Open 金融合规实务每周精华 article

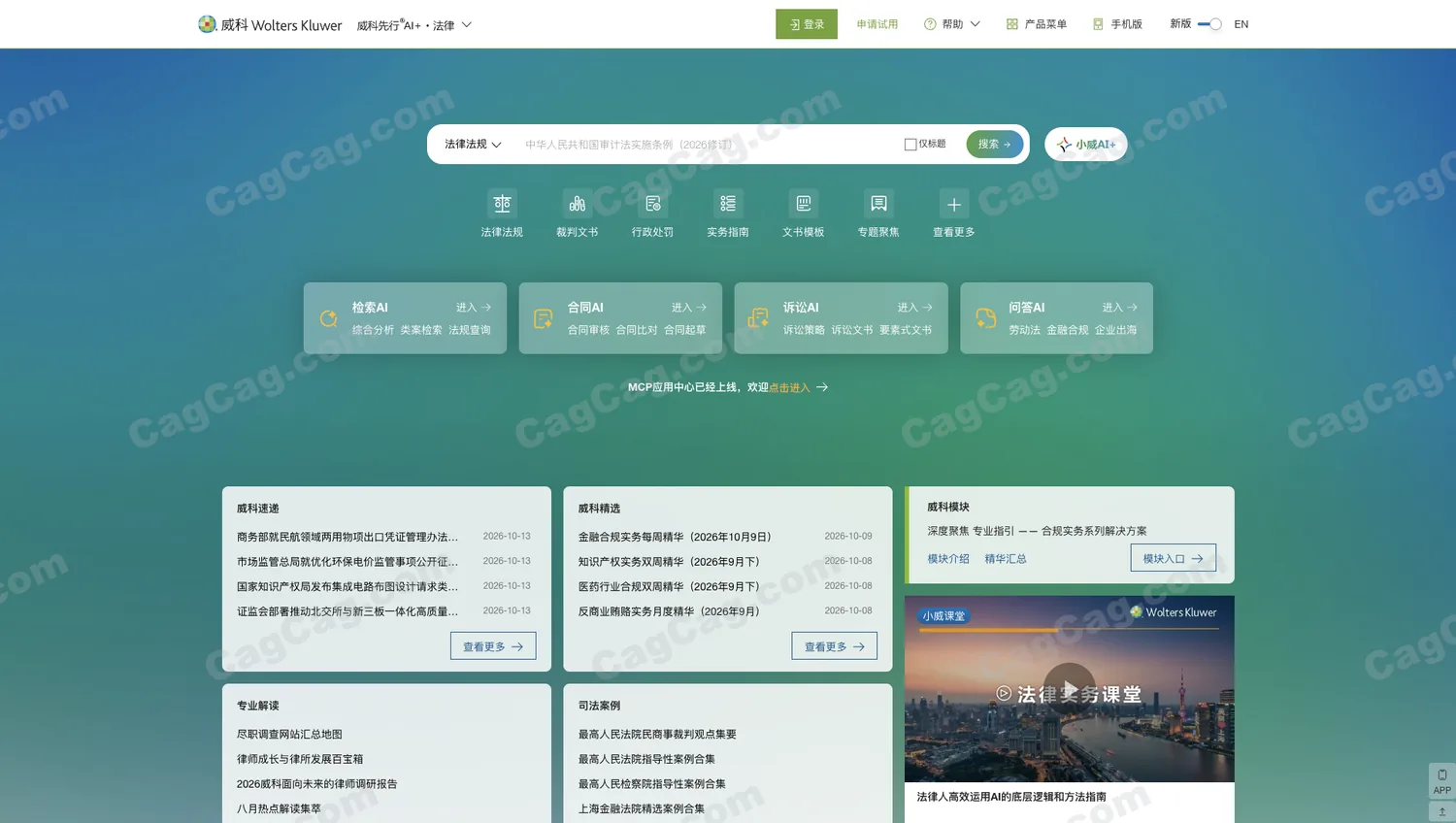coord(675,537)
